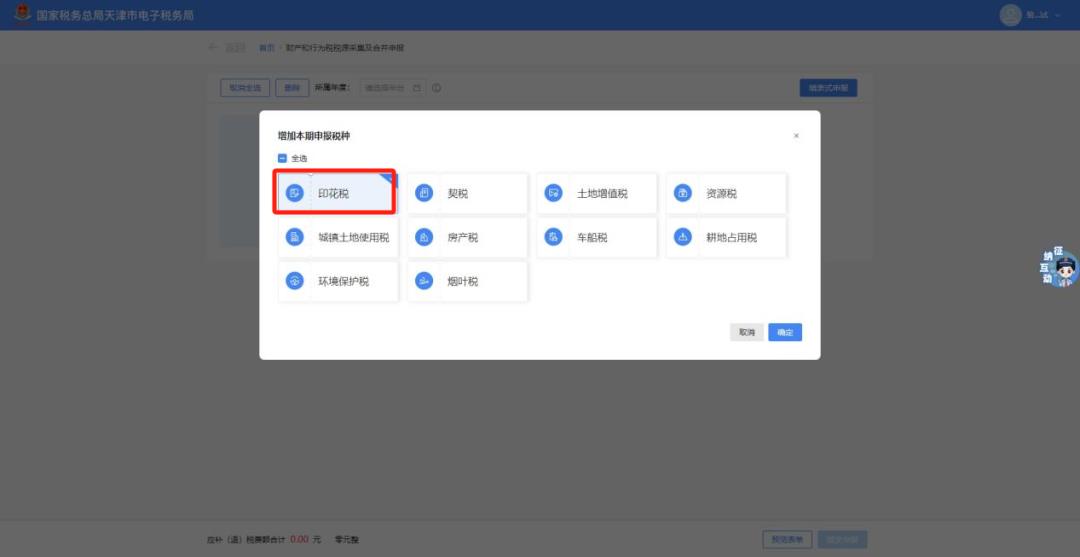
Task: Open the 征纳互动 assistant mascot
Action: point(1061,269)
